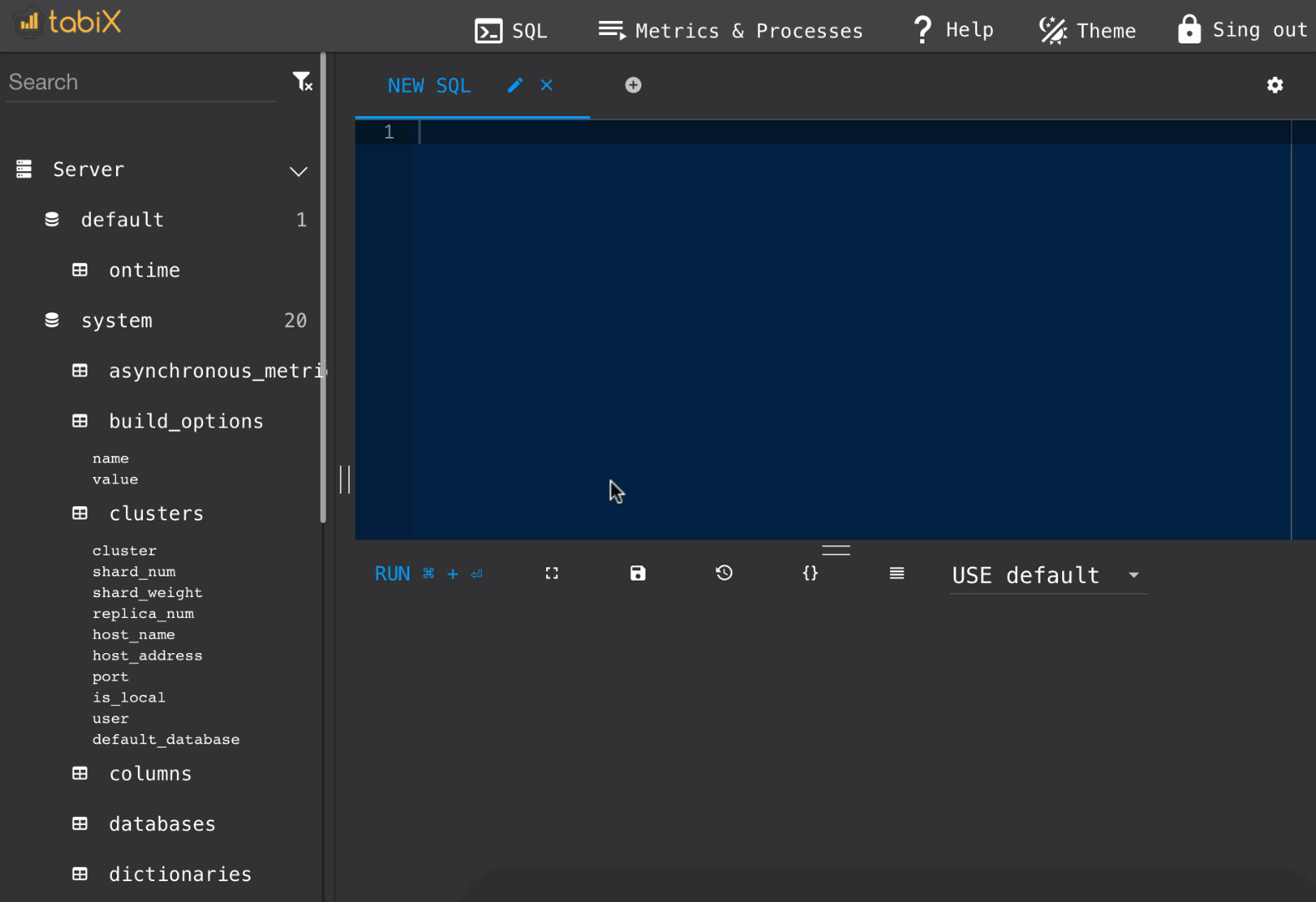Image resolution: width=1316 pixels, height=902 pixels.
Task: Open query history
Action: pyautogui.click(x=724, y=573)
